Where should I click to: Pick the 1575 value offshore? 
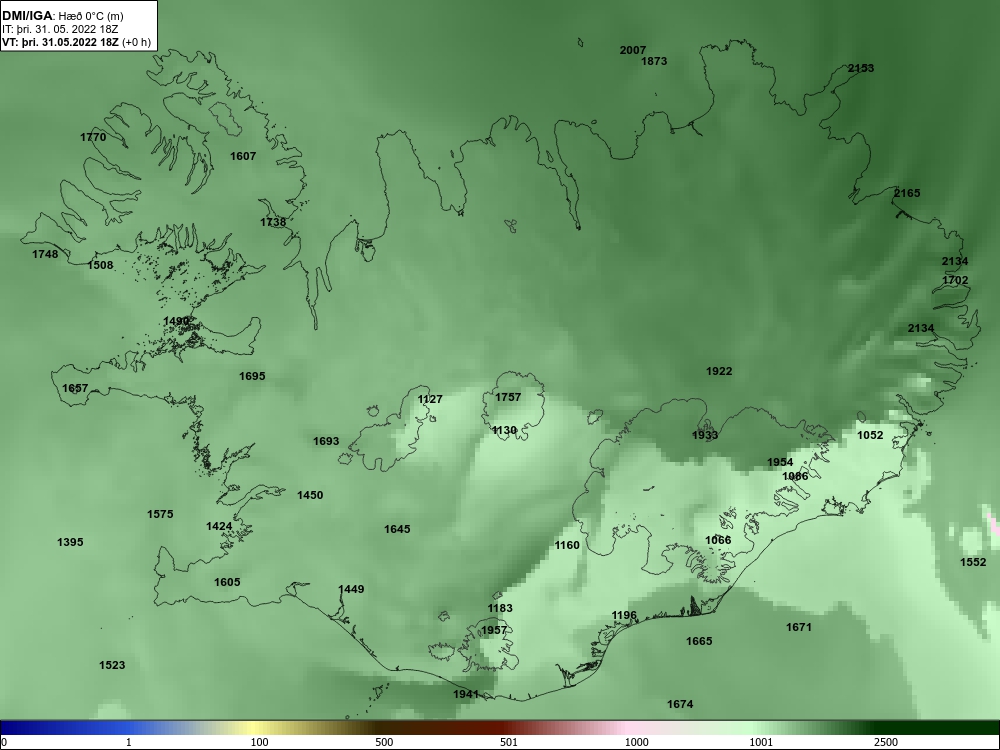159,514
